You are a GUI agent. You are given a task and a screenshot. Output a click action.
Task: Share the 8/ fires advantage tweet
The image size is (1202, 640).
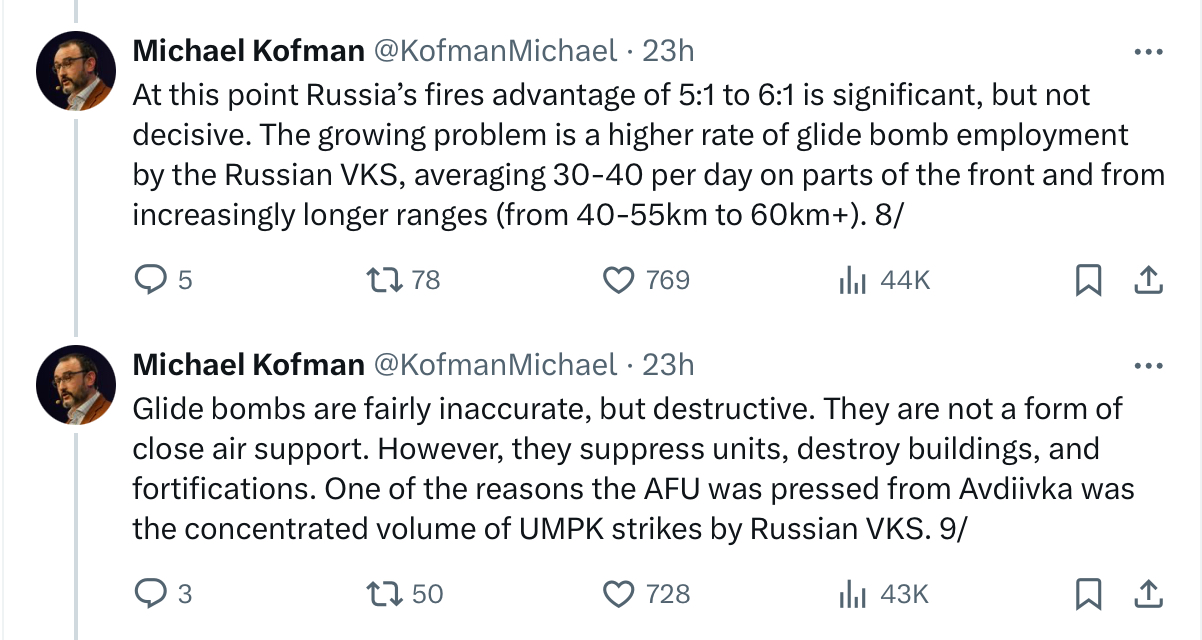1149,281
